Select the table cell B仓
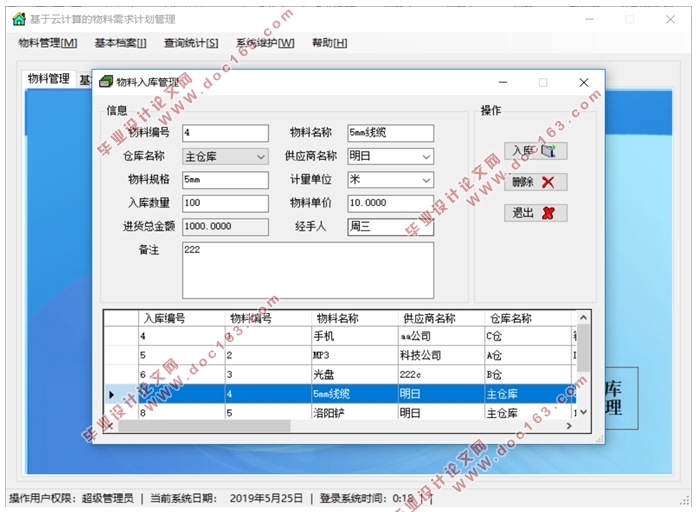Image resolution: width=698 pixels, height=512 pixels. click(x=528, y=374)
